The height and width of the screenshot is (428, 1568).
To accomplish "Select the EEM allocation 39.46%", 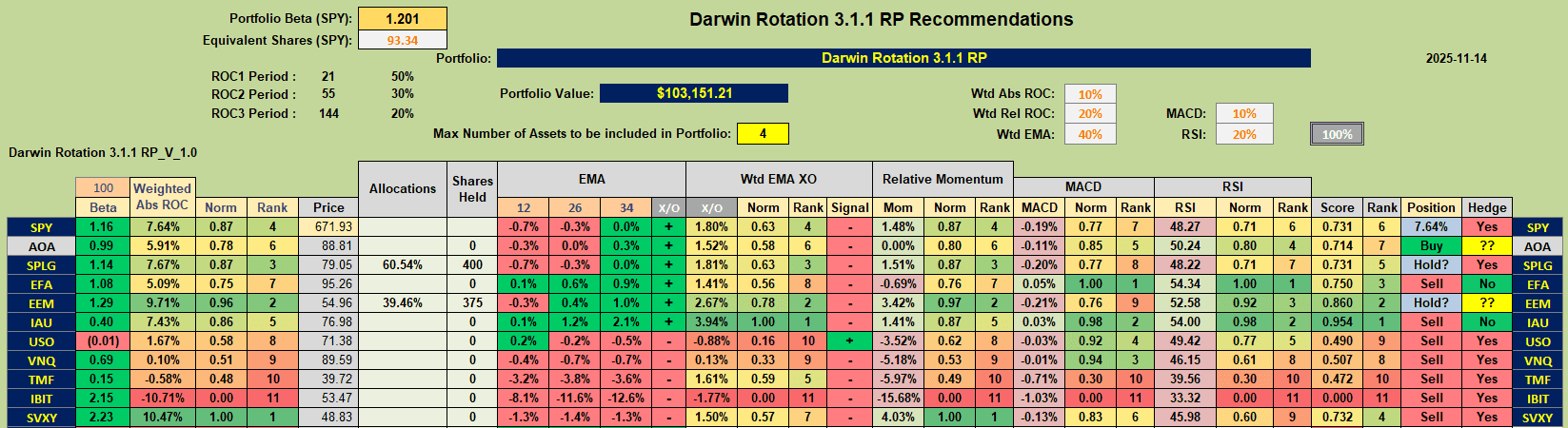I will (x=403, y=303).
